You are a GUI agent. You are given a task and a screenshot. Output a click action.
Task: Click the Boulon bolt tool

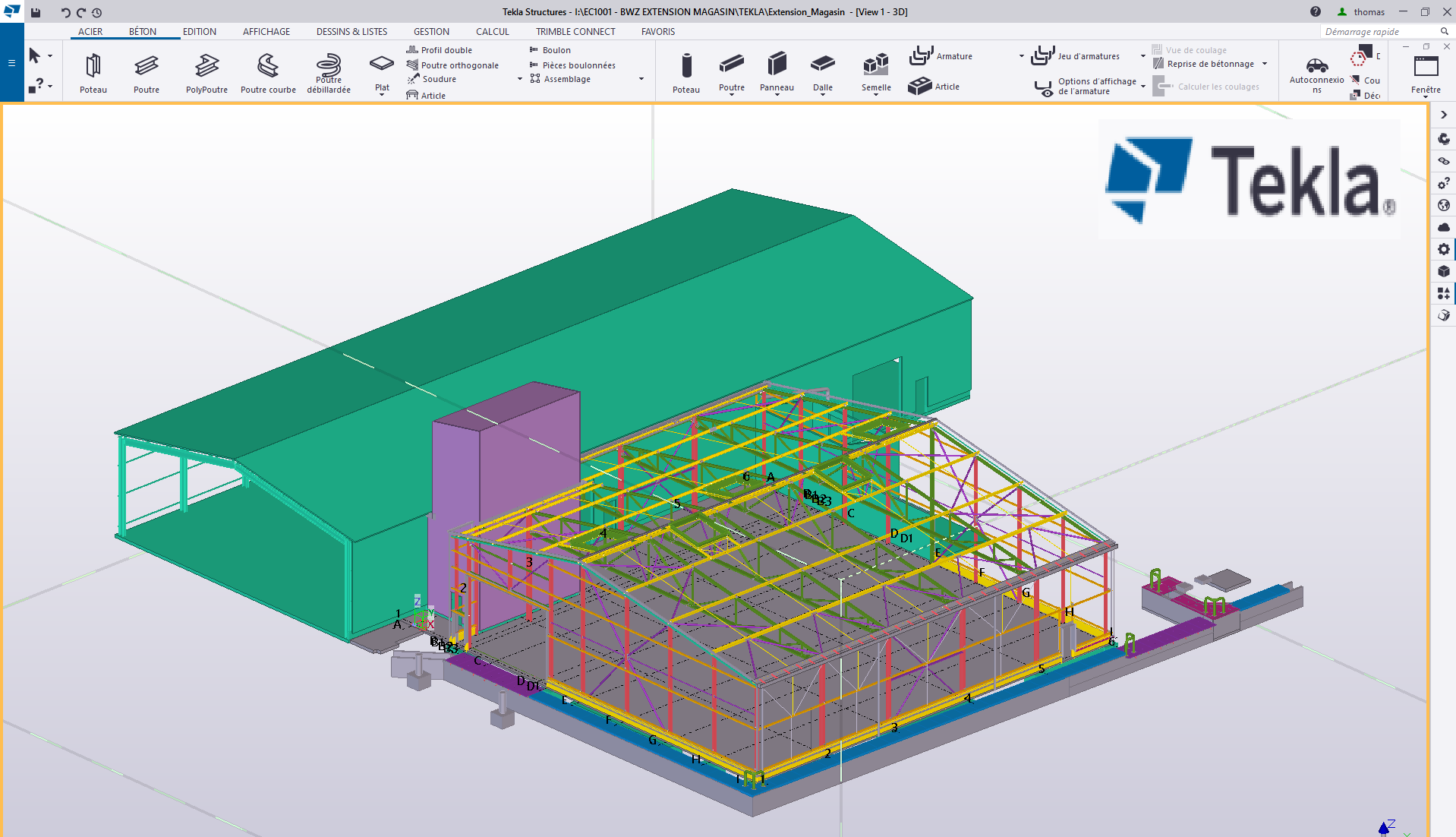pos(550,50)
